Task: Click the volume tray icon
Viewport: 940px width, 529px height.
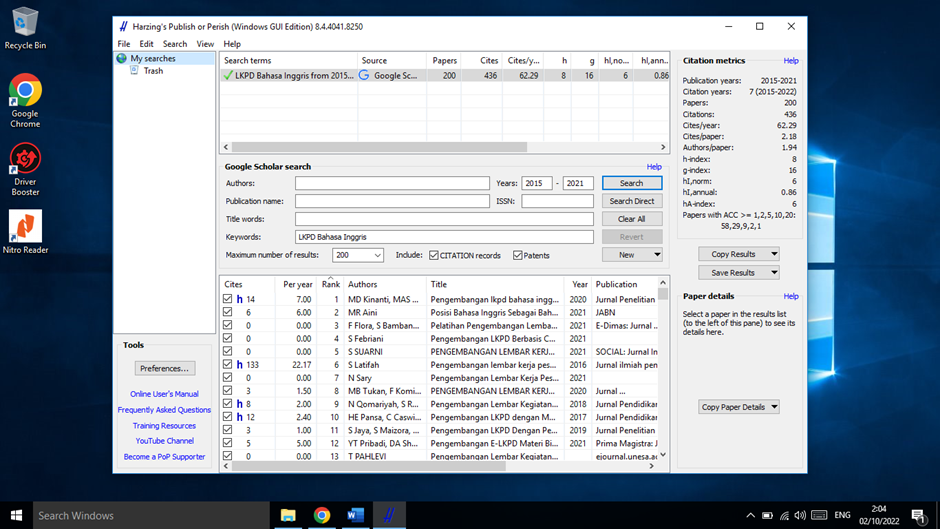Action: 800,515
